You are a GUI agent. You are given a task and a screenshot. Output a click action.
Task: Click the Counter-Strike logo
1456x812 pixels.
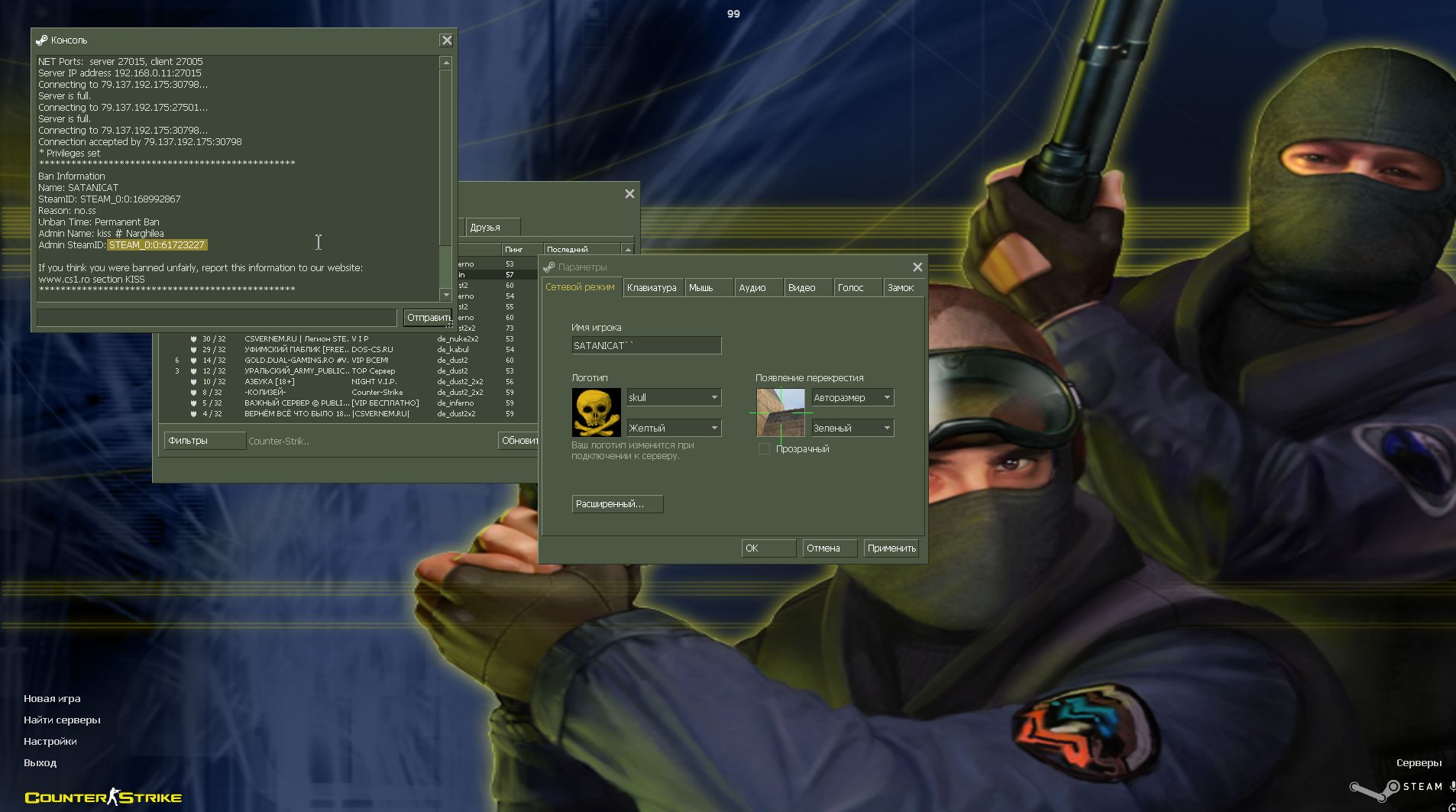[103, 797]
